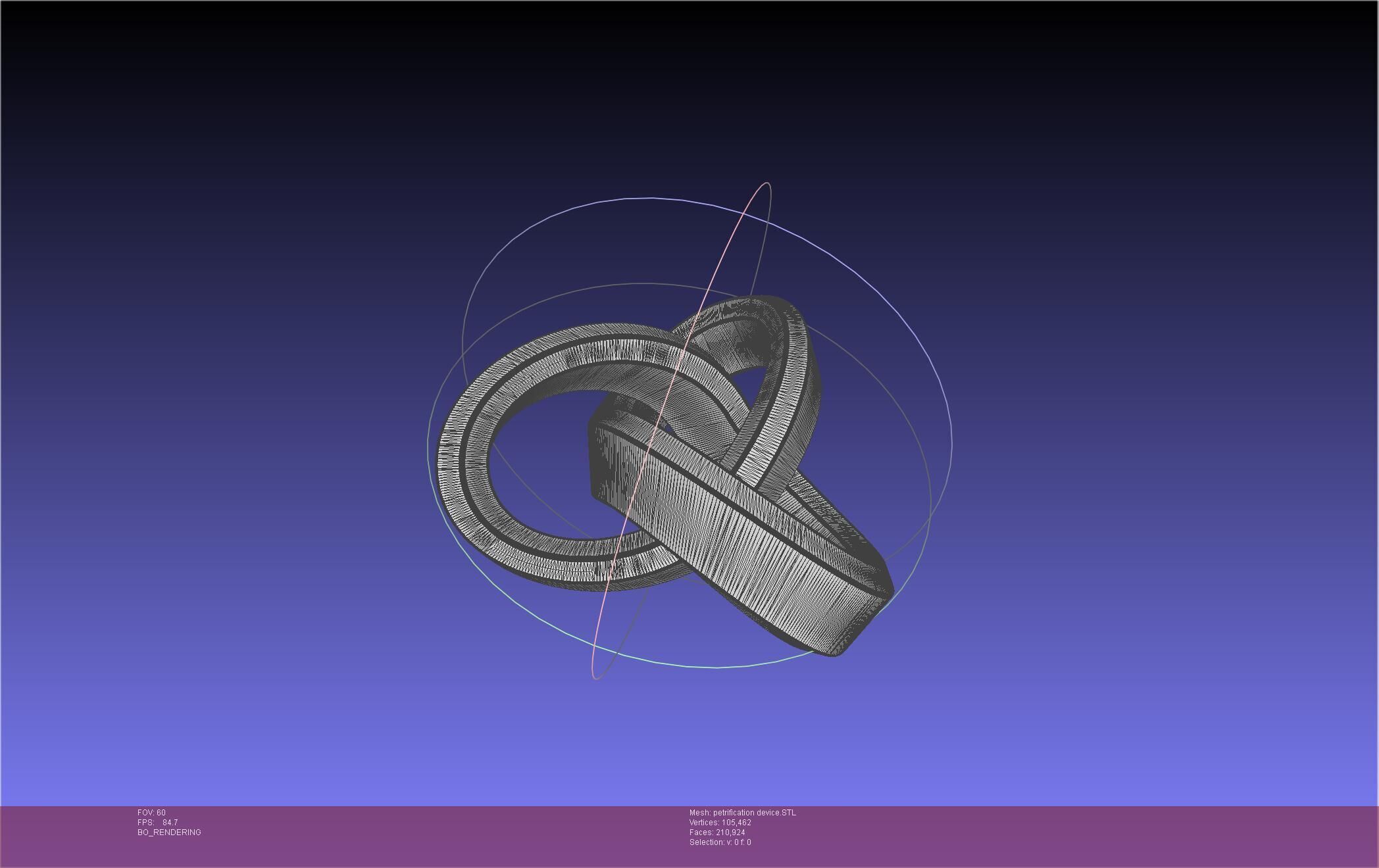Click the Mesh: petrification device.STL label
The image size is (1379, 868).
click(x=742, y=813)
